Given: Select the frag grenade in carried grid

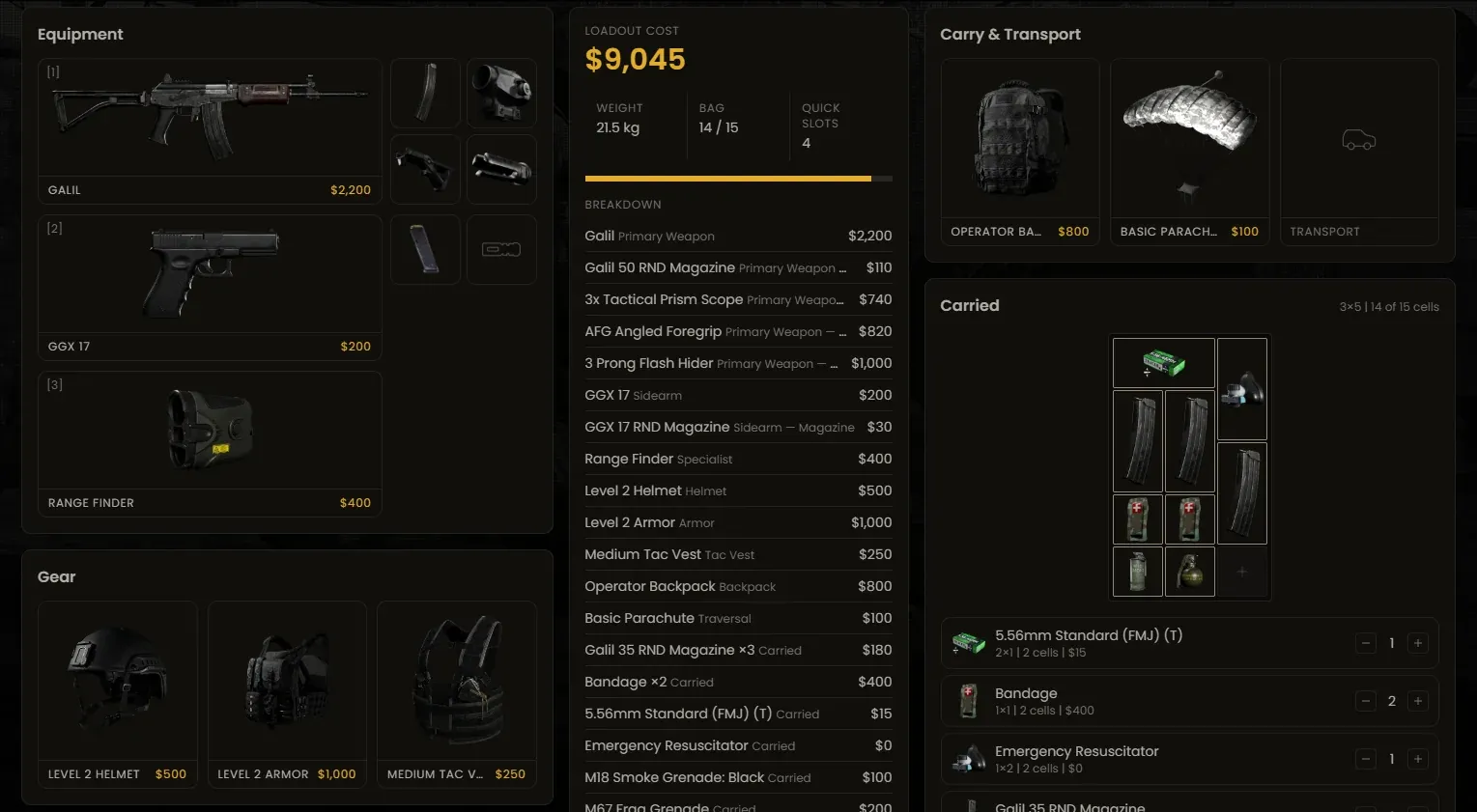Looking at the screenshot, I should (x=1190, y=572).
